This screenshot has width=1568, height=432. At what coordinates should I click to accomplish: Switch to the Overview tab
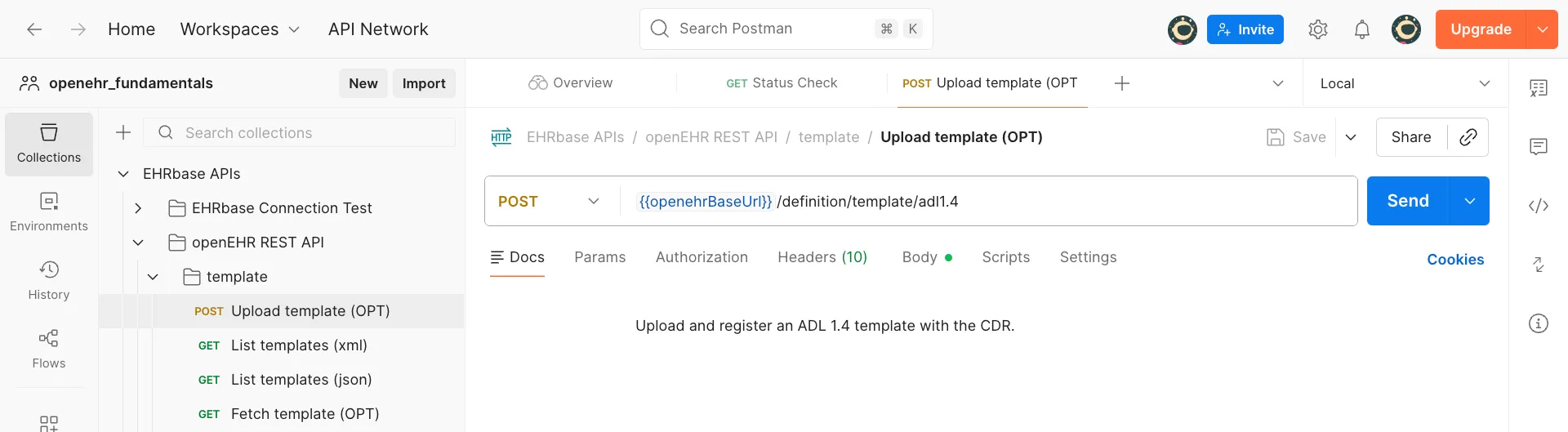571,83
